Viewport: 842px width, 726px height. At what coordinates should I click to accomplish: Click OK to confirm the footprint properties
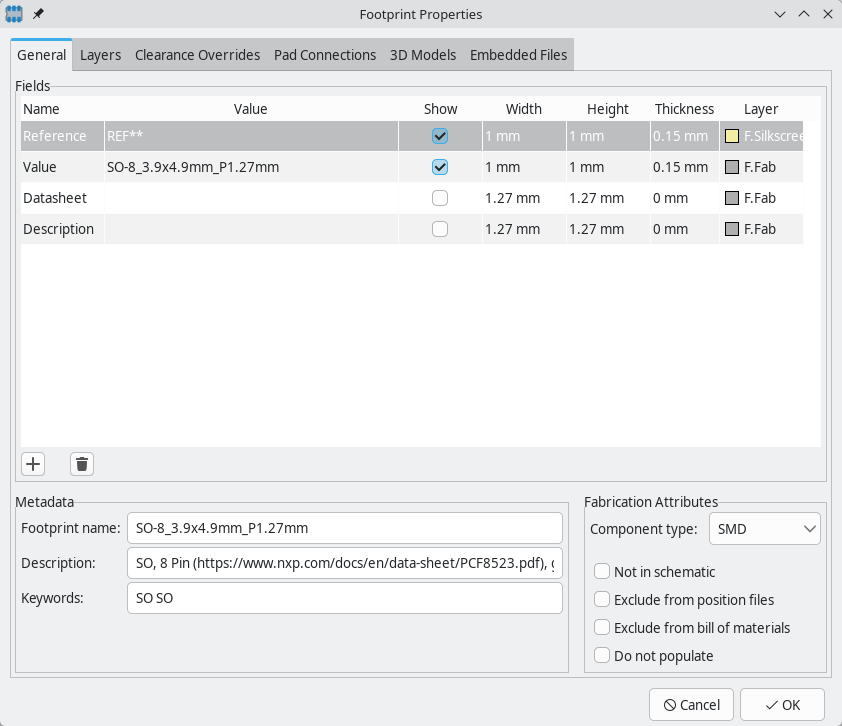point(784,704)
